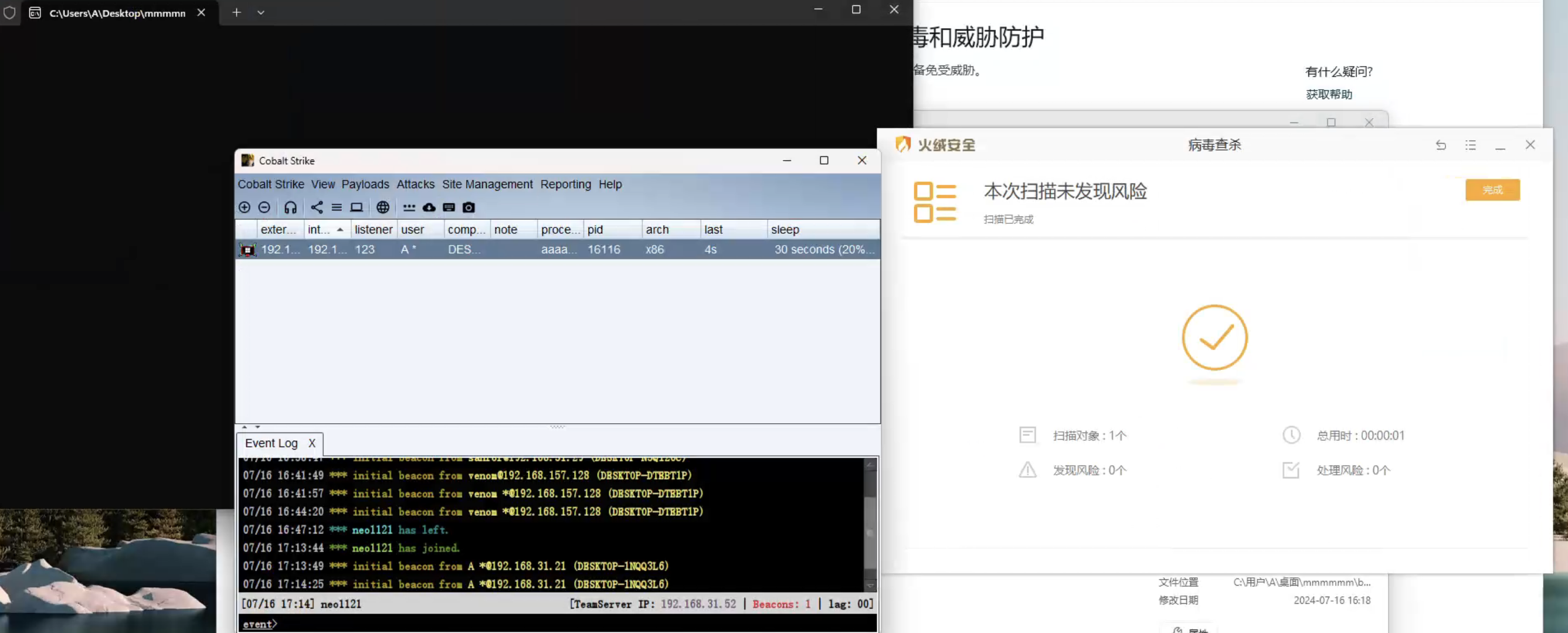Screen dimensions: 1568x633
Task: Open web log via the globe icon
Action: point(383,207)
